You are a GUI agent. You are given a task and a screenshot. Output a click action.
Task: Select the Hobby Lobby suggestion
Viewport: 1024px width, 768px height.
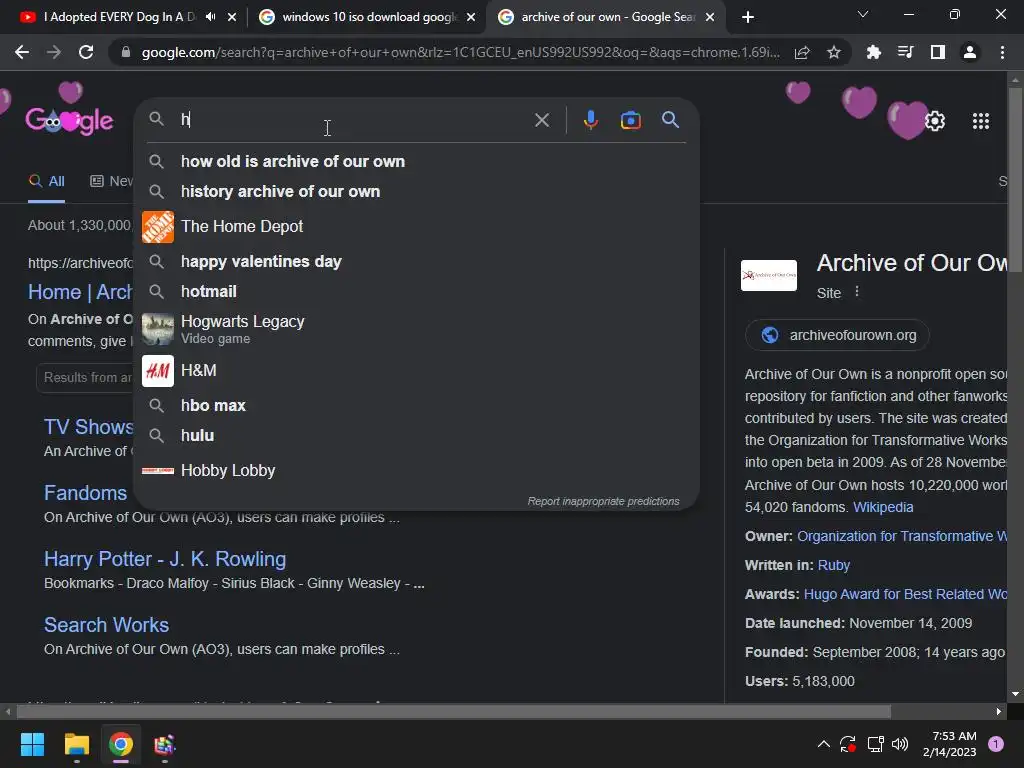tap(416, 470)
